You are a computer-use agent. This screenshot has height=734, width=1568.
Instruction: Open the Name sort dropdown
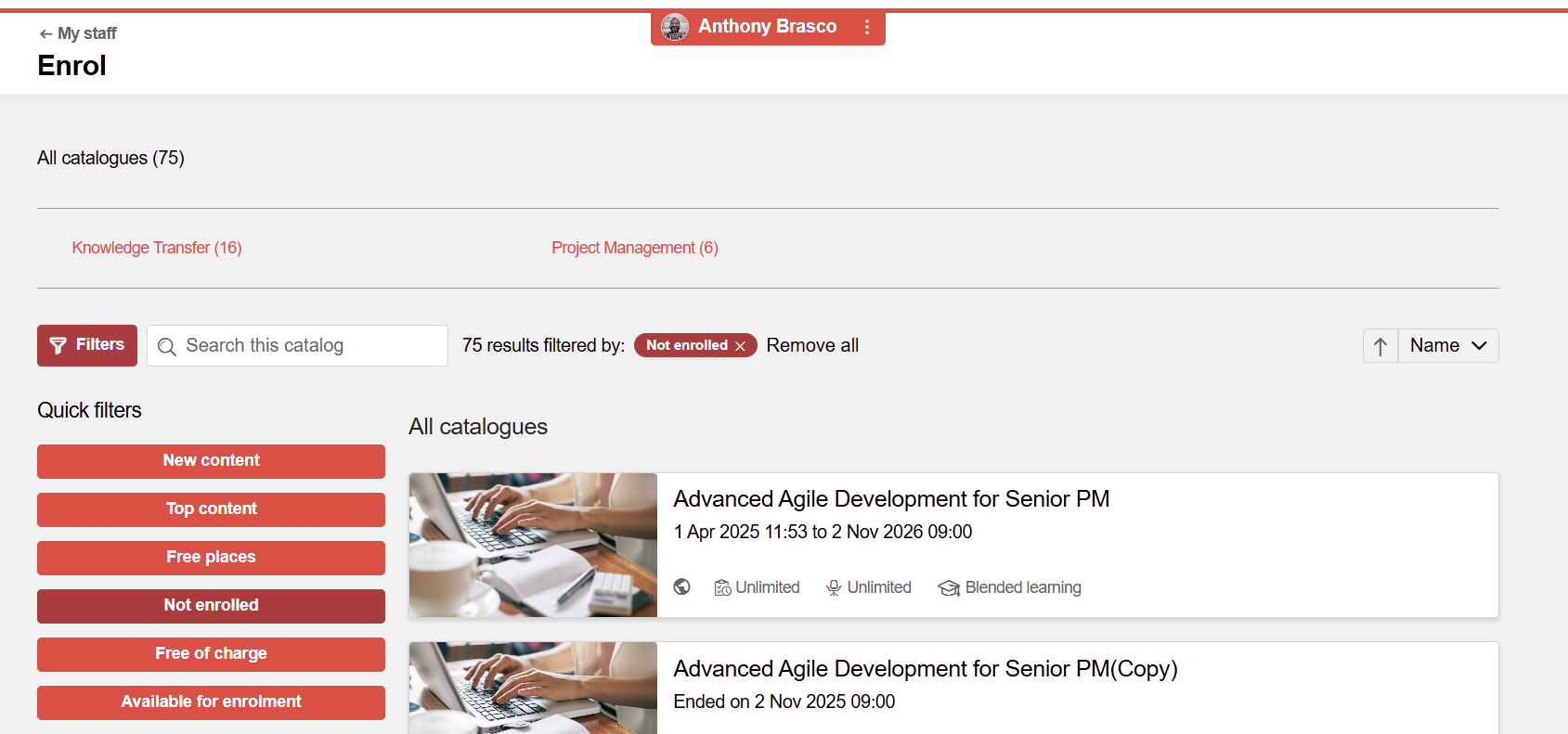tap(1448, 346)
